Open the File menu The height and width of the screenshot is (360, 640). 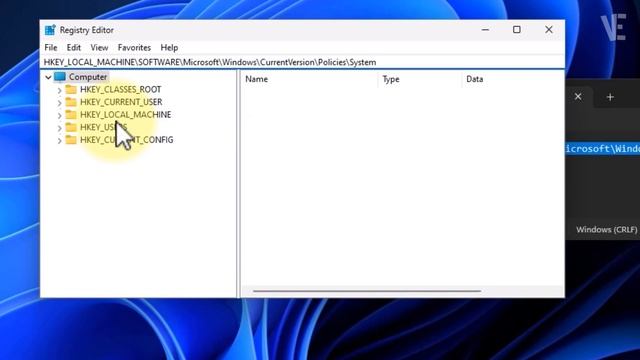click(51, 48)
